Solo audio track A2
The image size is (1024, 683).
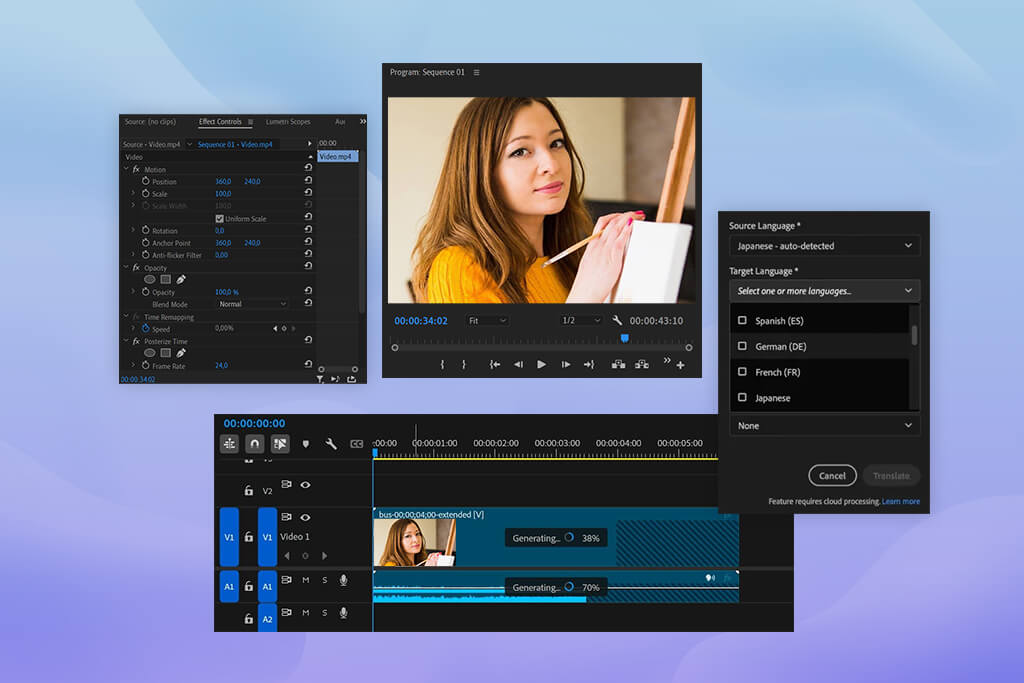[x=325, y=612]
